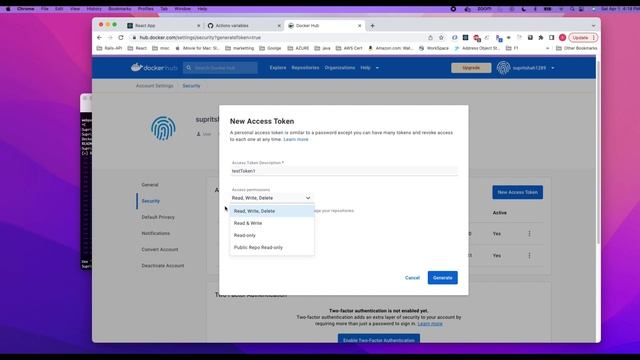Click the New Access Token button

518,192
